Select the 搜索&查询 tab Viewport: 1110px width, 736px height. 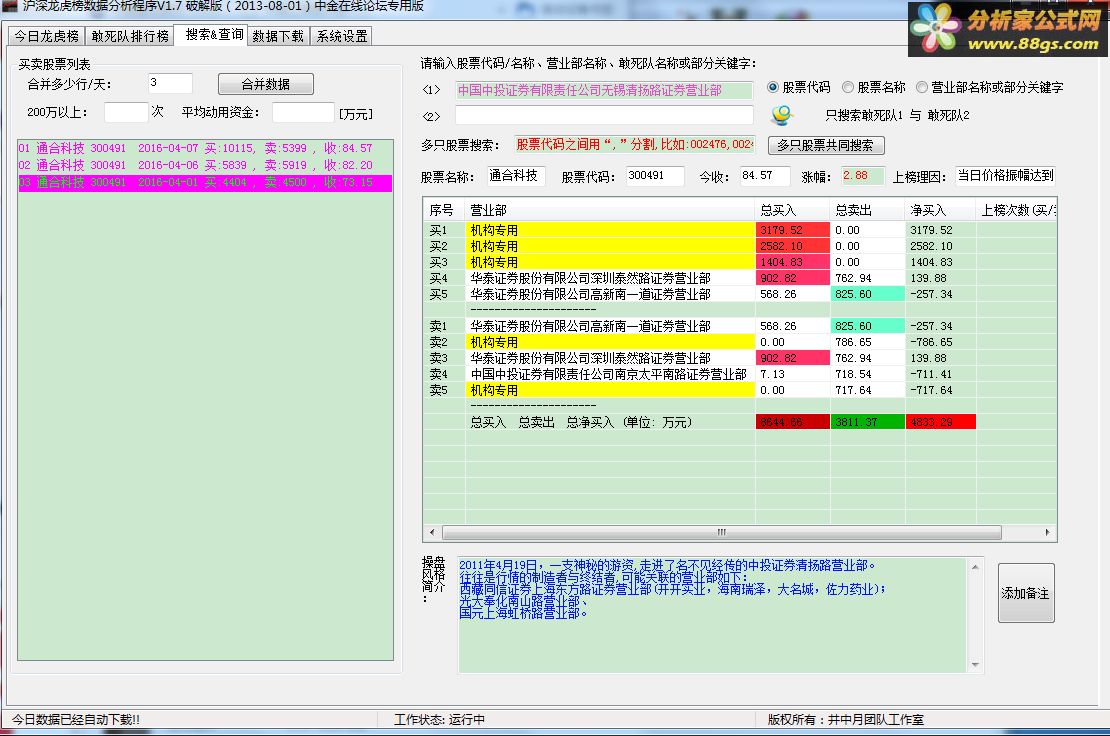(212, 35)
